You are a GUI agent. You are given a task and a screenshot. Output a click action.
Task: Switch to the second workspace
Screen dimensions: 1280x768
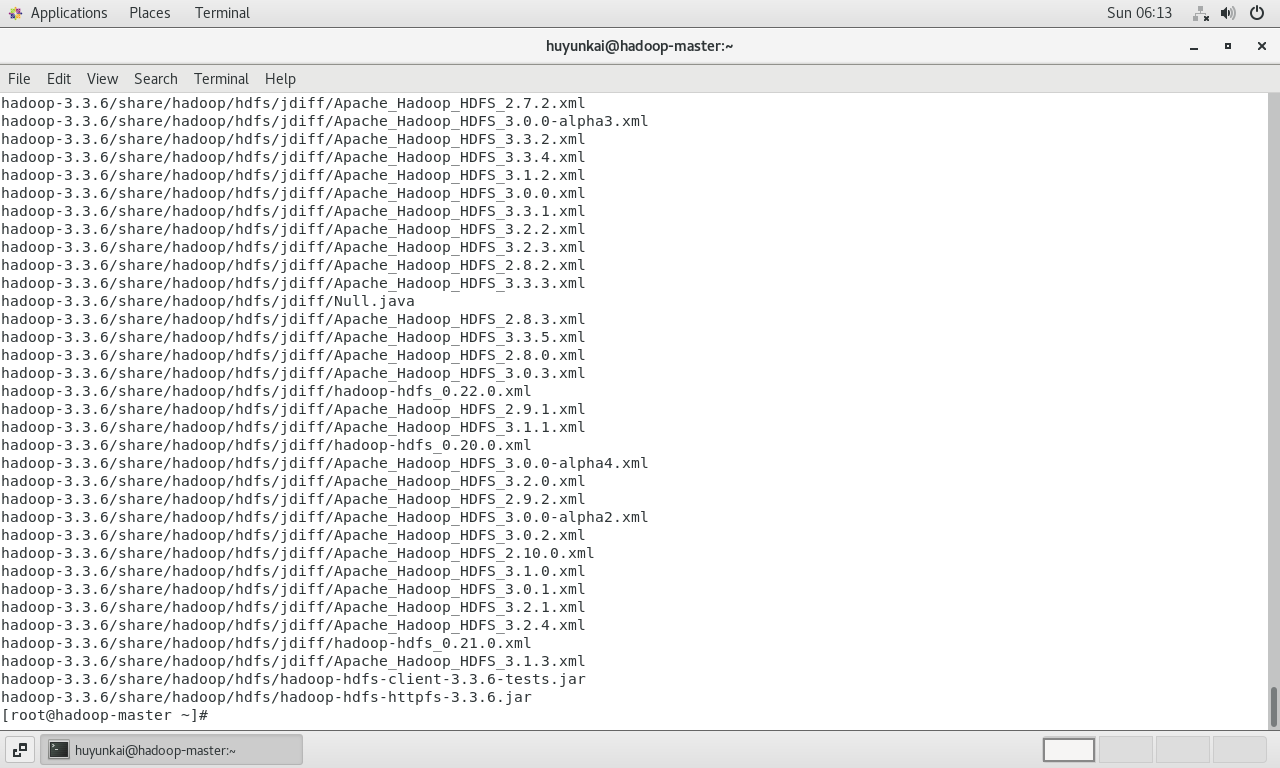[x=1126, y=750]
